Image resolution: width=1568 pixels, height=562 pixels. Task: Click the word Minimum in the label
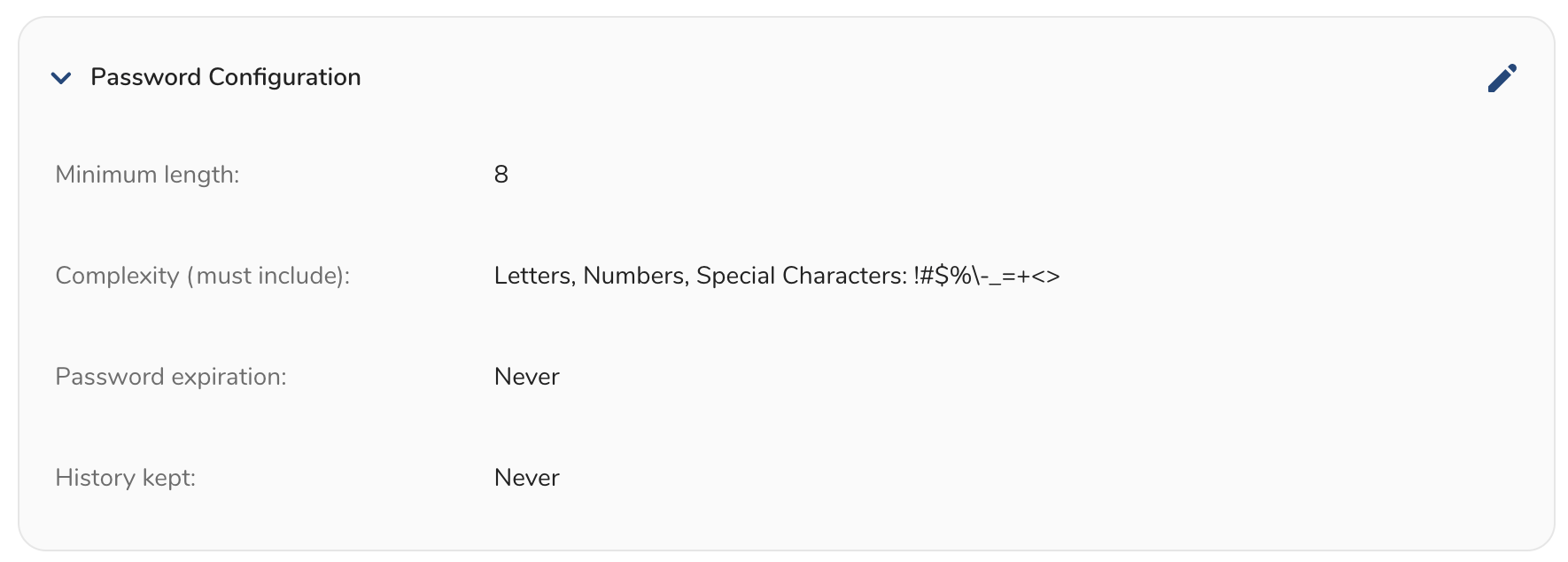click(x=105, y=175)
